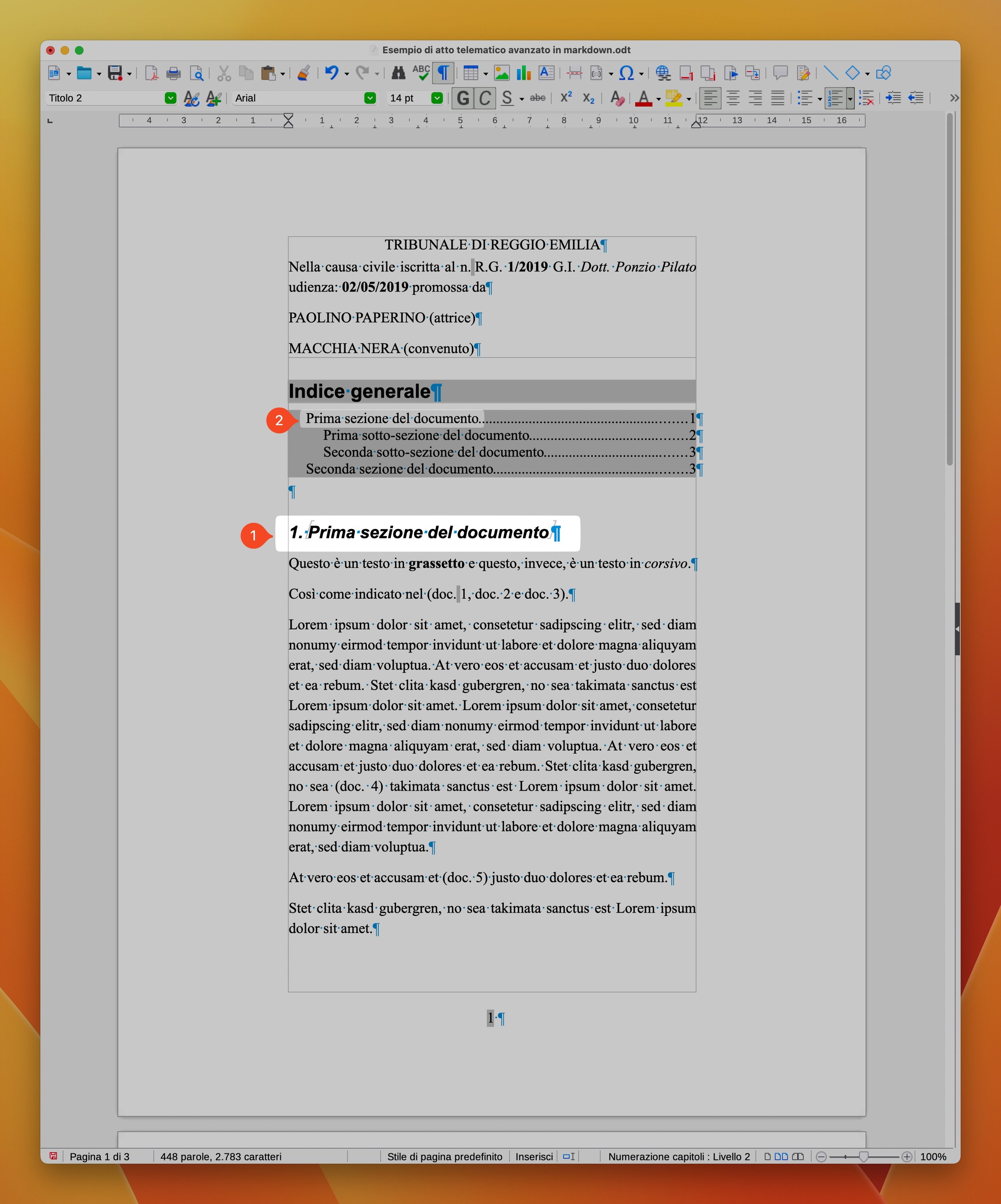Expand the paste options dropdown arrow
Screen dimensions: 1001x1204
pos(283,74)
